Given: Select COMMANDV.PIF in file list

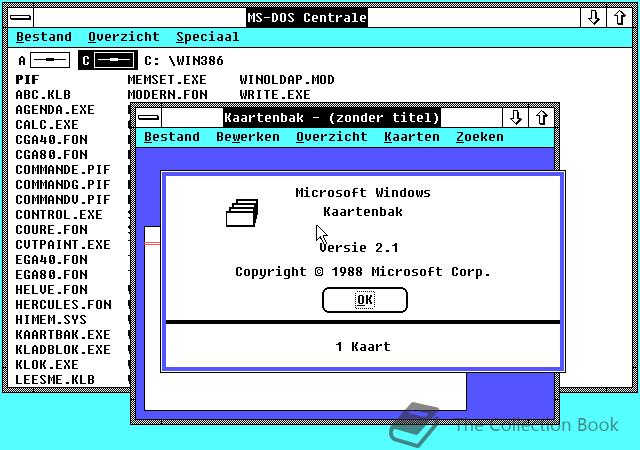Looking at the screenshot, I should coord(63,200).
